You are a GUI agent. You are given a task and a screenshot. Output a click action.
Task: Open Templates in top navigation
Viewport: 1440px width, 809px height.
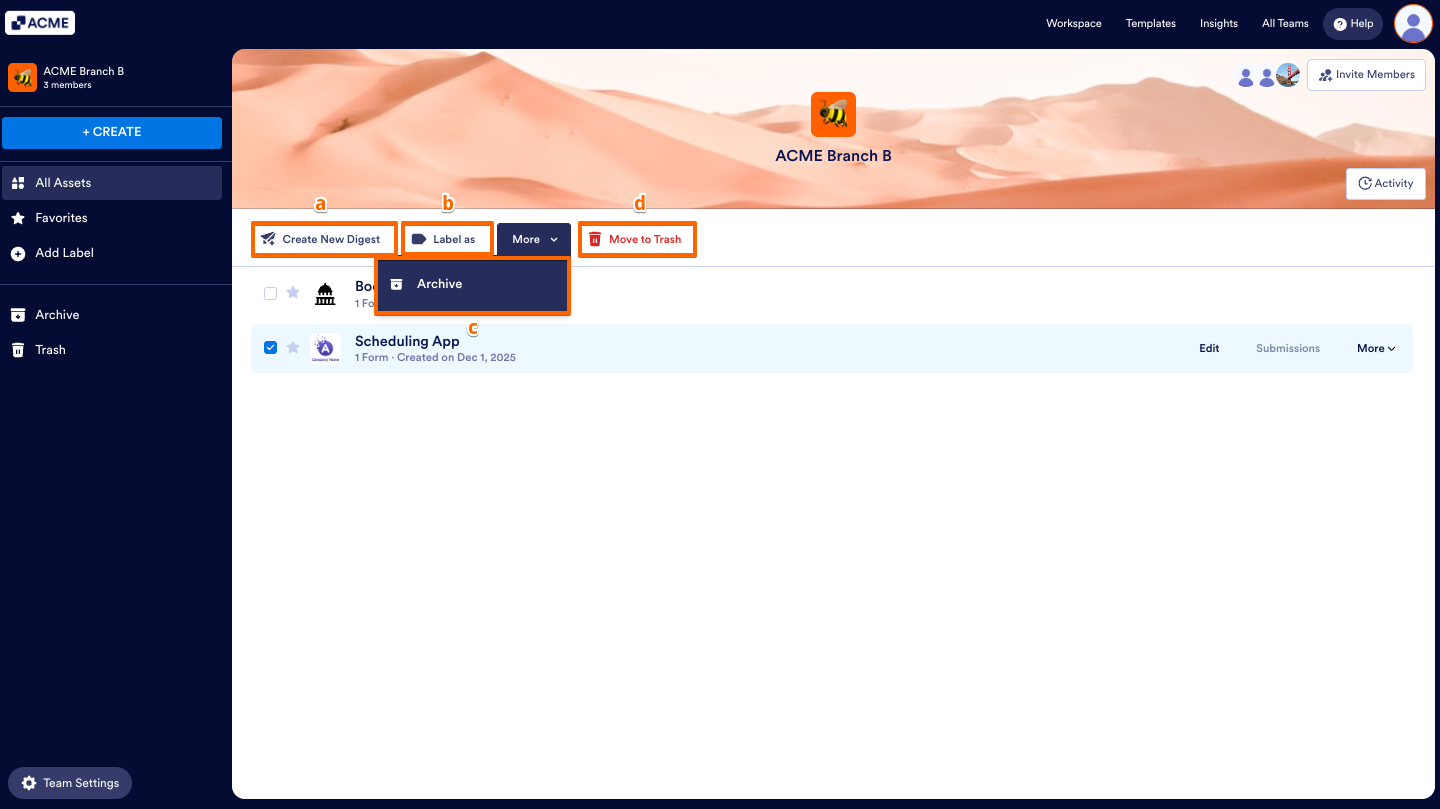click(x=1151, y=23)
